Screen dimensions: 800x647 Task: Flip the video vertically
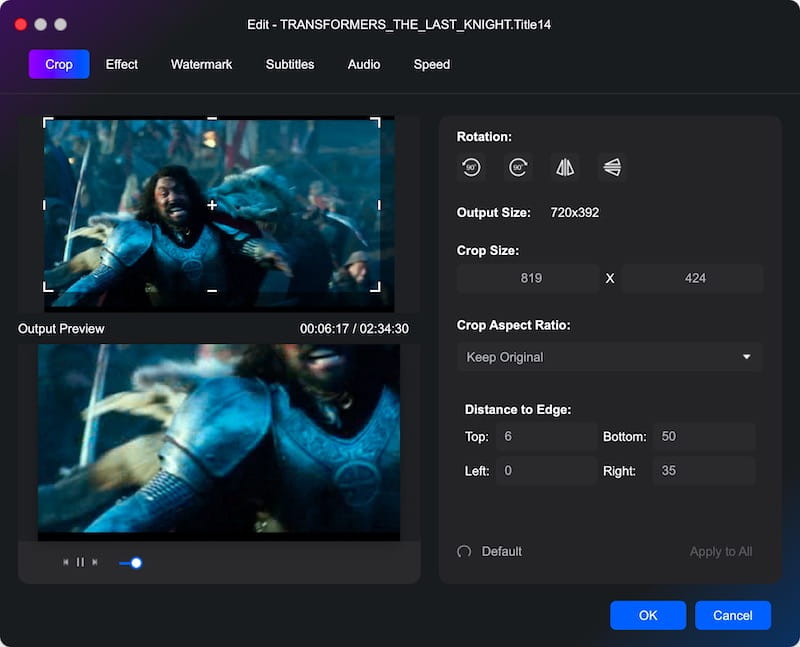pos(612,167)
